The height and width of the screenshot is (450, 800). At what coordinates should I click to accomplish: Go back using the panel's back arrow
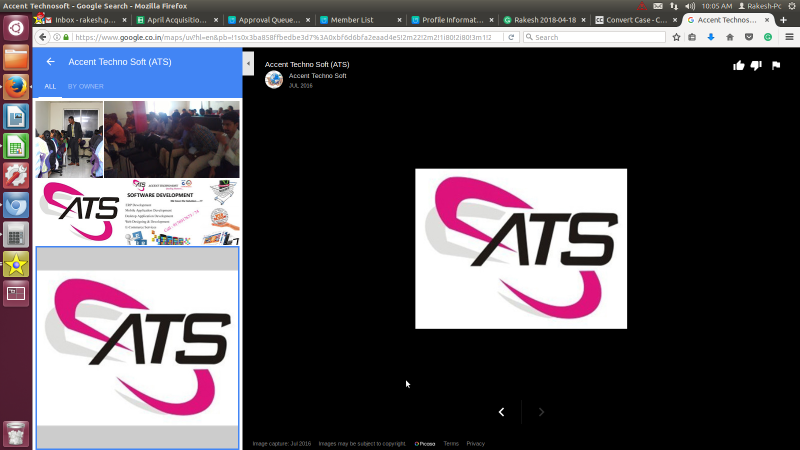pos(50,62)
